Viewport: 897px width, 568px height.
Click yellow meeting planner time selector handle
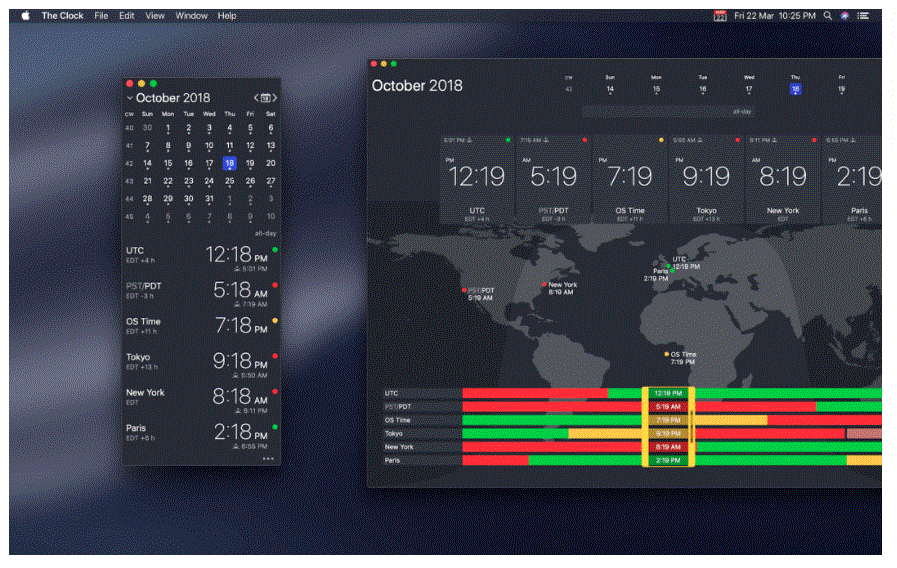click(x=668, y=427)
